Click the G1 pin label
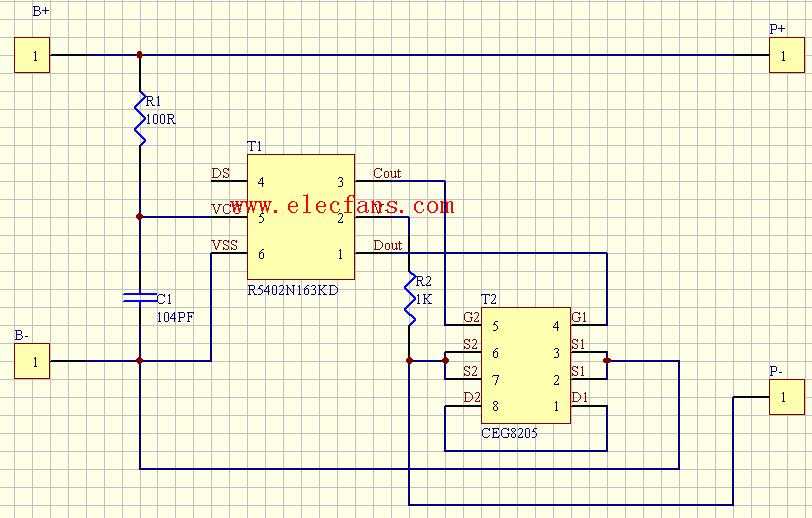Image resolution: width=812 pixels, height=518 pixels. coord(579,317)
